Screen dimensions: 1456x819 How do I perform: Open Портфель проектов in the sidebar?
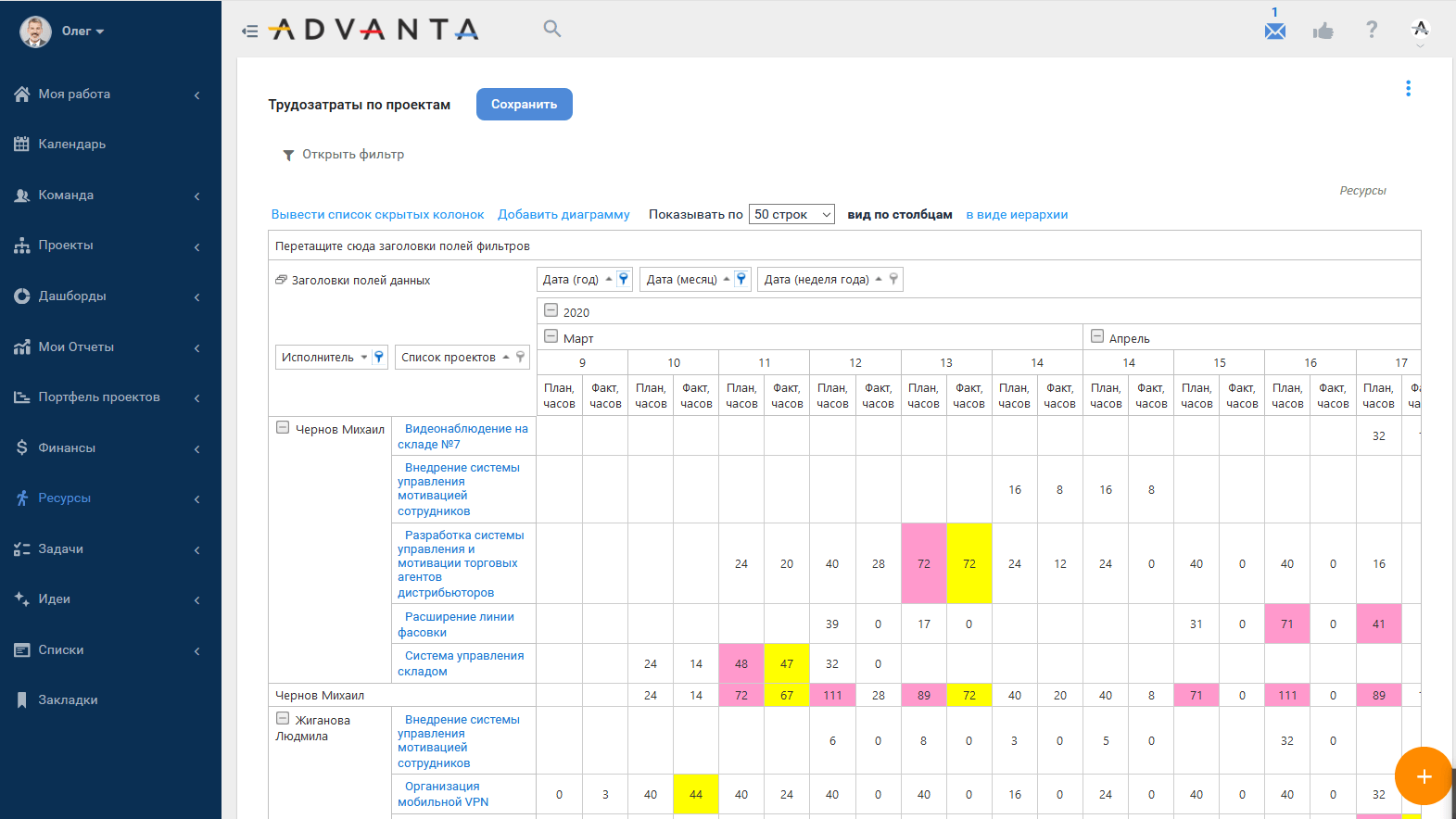(99, 397)
